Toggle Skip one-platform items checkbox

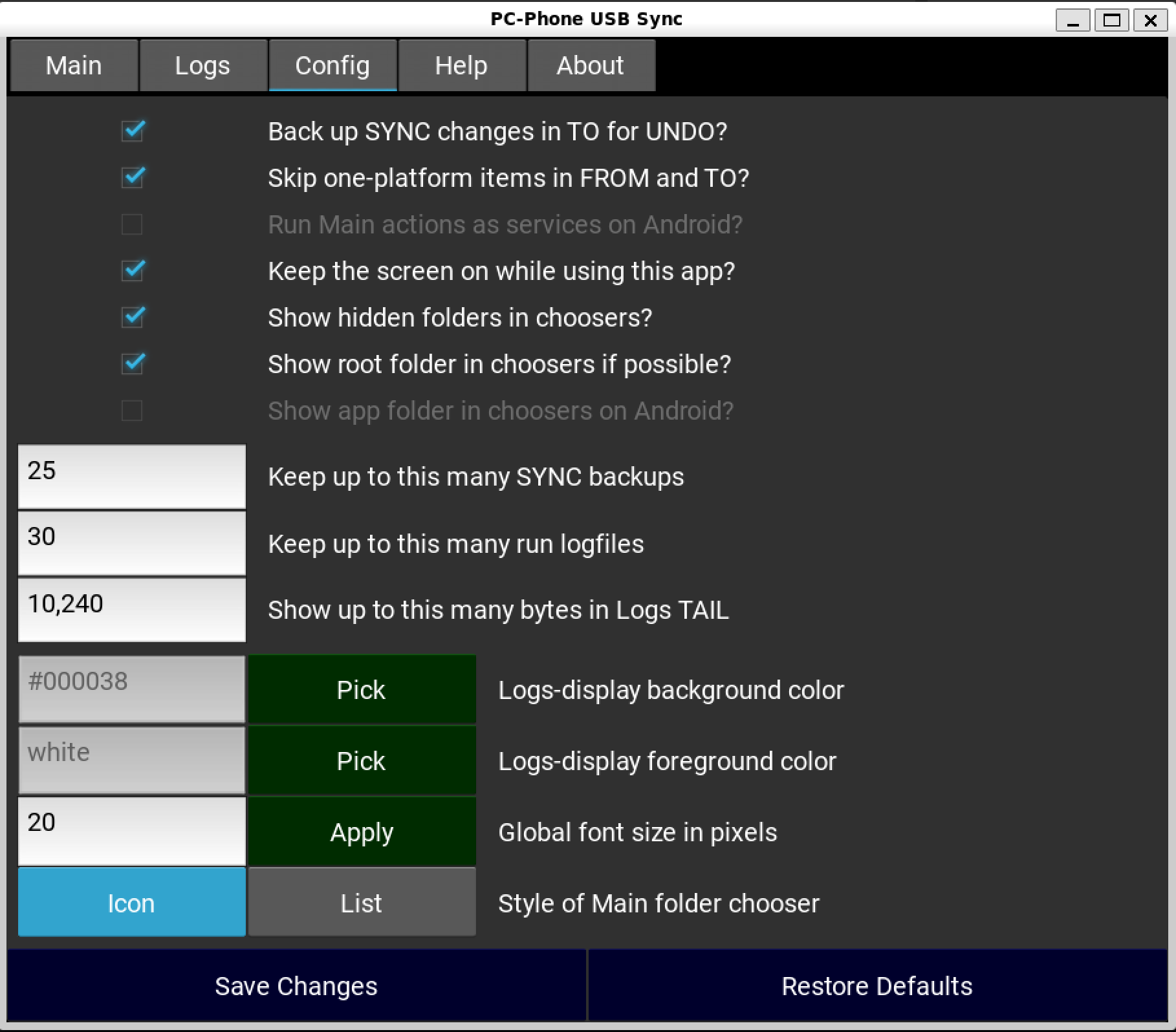coord(133,178)
